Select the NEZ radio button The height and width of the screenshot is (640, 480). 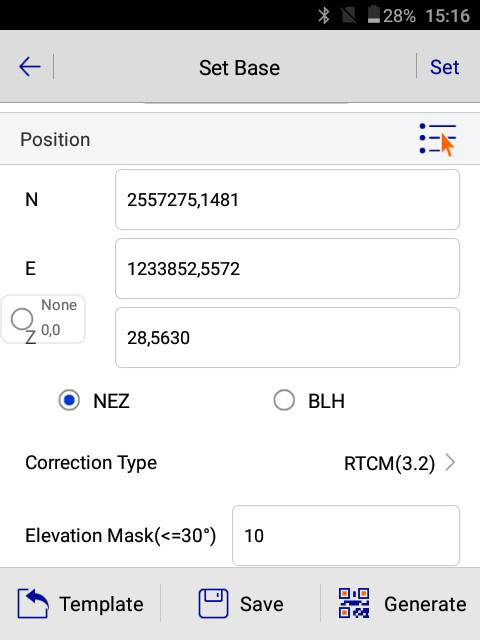[x=69, y=400]
